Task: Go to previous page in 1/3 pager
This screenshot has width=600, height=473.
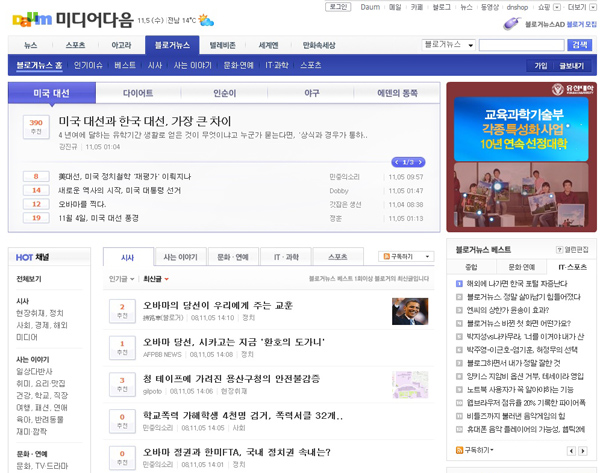Action: [x=397, y=162]
